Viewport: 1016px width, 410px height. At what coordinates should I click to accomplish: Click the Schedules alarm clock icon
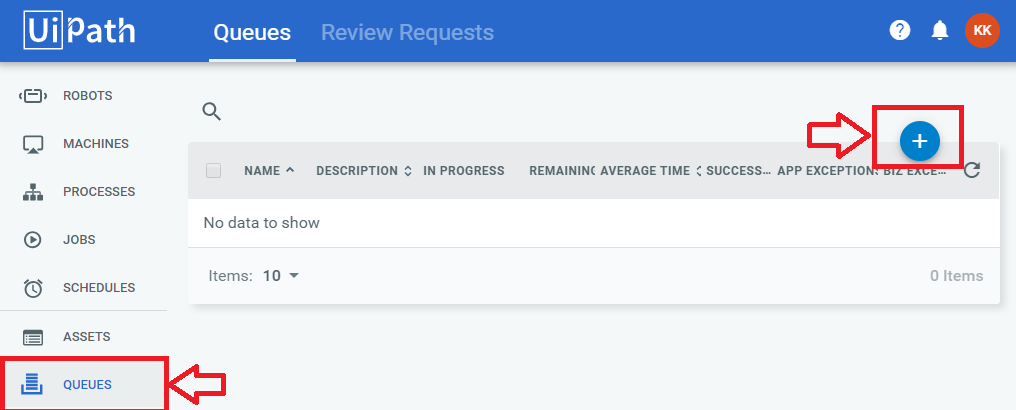32,288
